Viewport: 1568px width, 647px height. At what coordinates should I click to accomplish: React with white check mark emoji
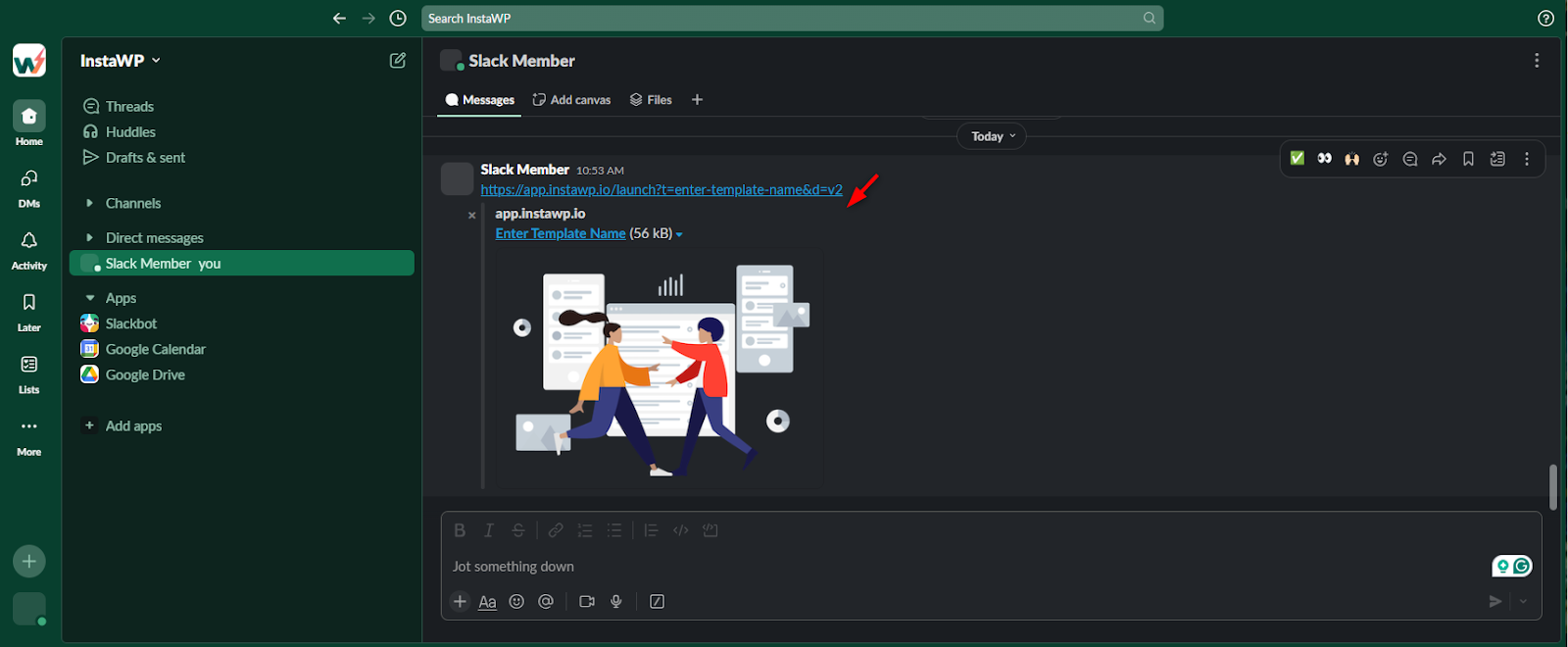1298,159
